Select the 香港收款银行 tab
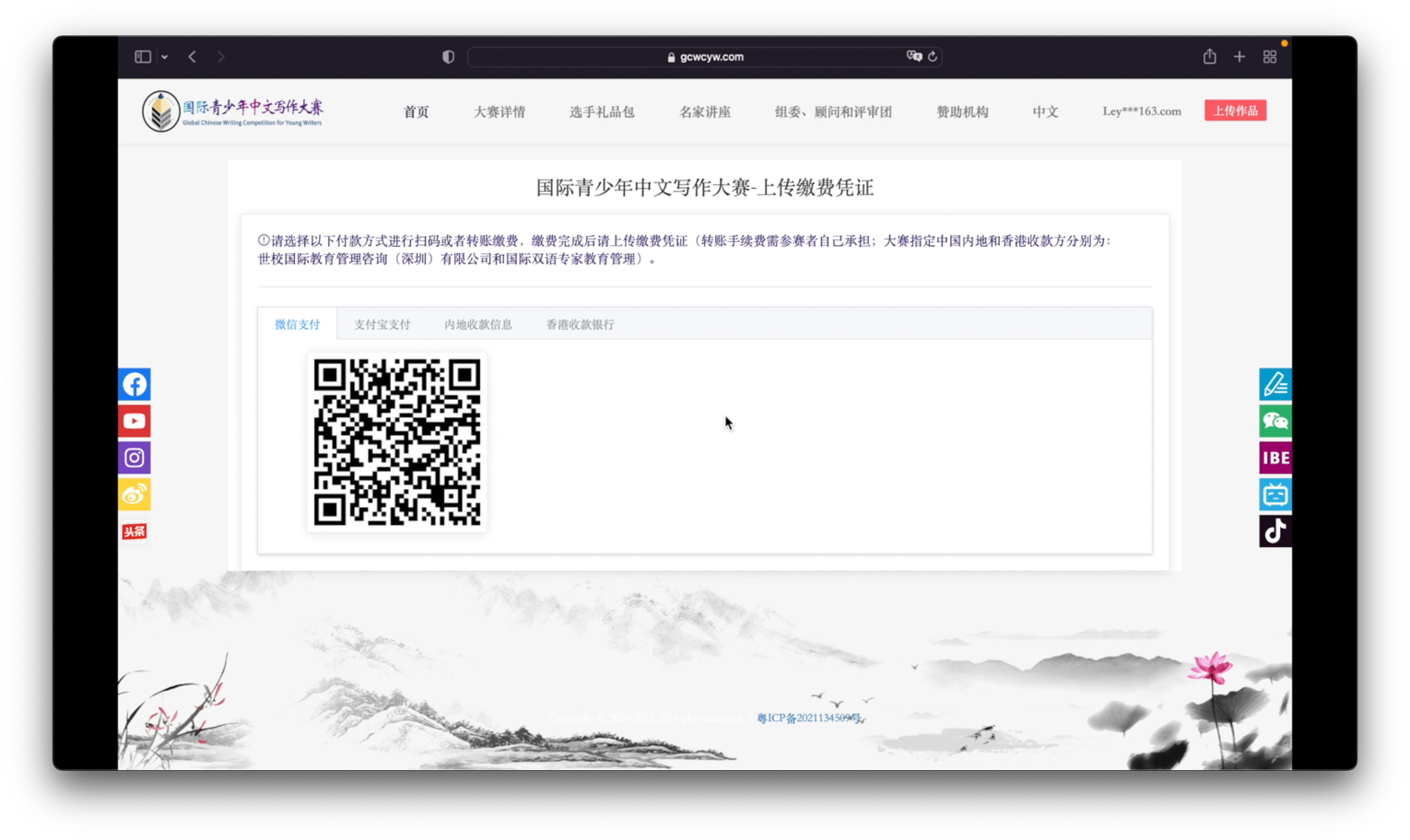 [x=581, y=324]
